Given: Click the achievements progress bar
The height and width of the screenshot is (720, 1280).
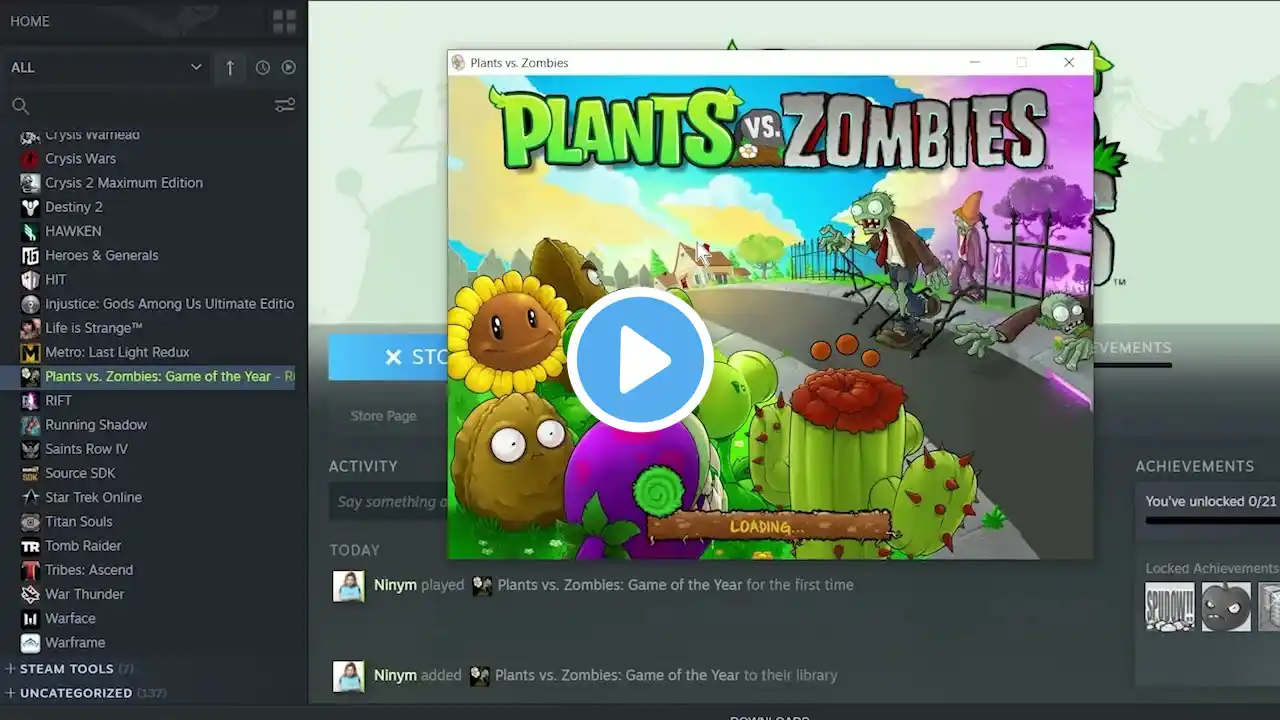Looking at the screenshot, I should [x=1212, y=520].
